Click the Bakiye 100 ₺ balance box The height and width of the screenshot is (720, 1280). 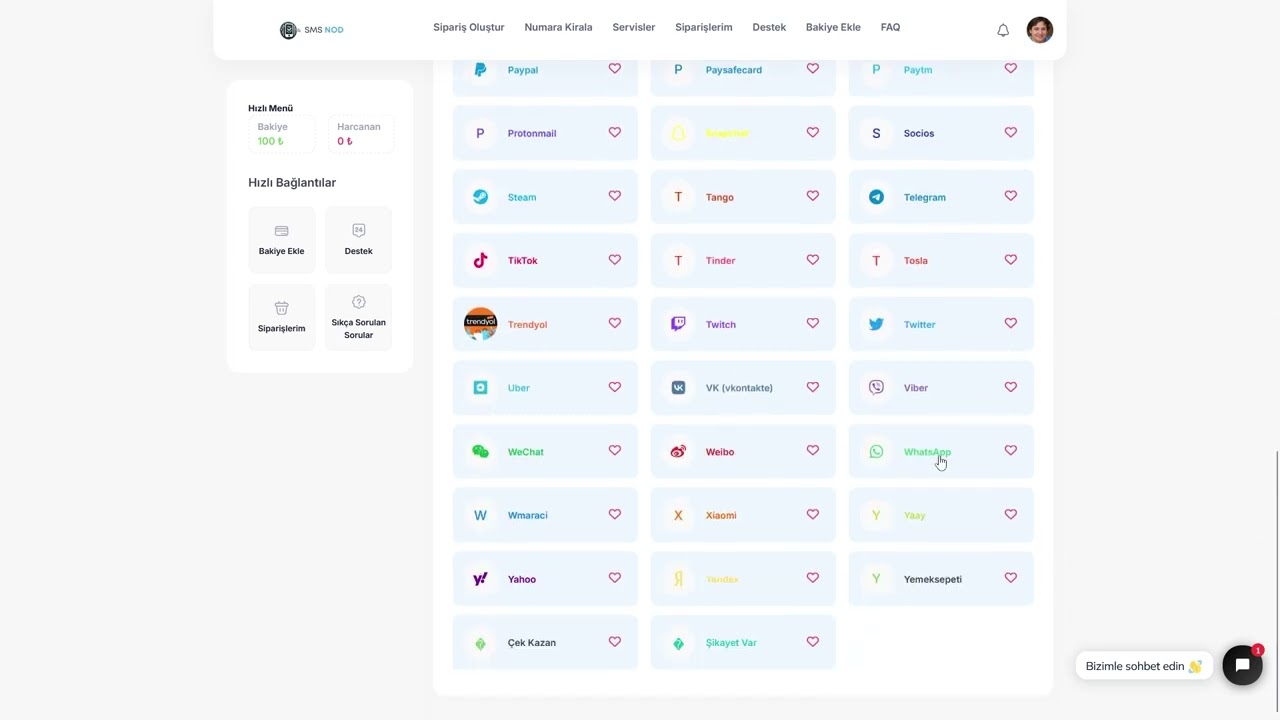[x=281, y=134]
